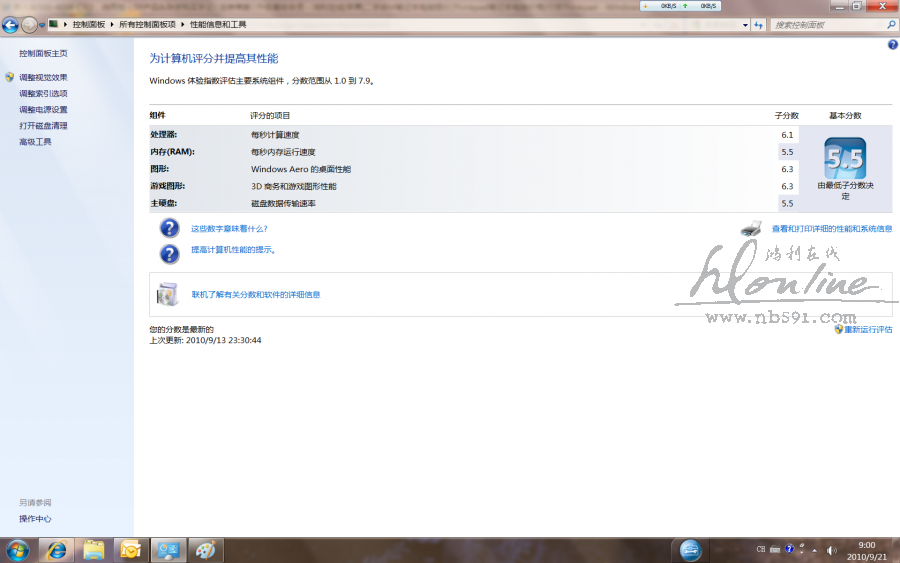The image size is (900, 563).
Task: Launch Internet Explorer from taskbar
Action: [x=56, y=550]
